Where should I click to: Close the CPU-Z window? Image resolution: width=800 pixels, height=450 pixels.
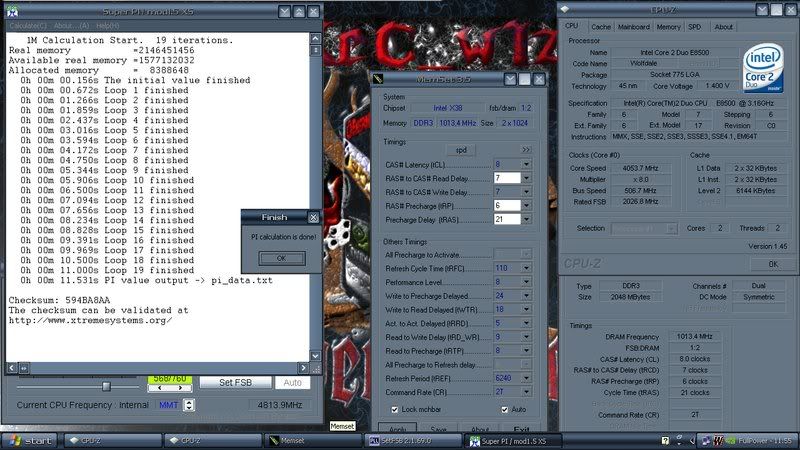[x=791, y=9]
